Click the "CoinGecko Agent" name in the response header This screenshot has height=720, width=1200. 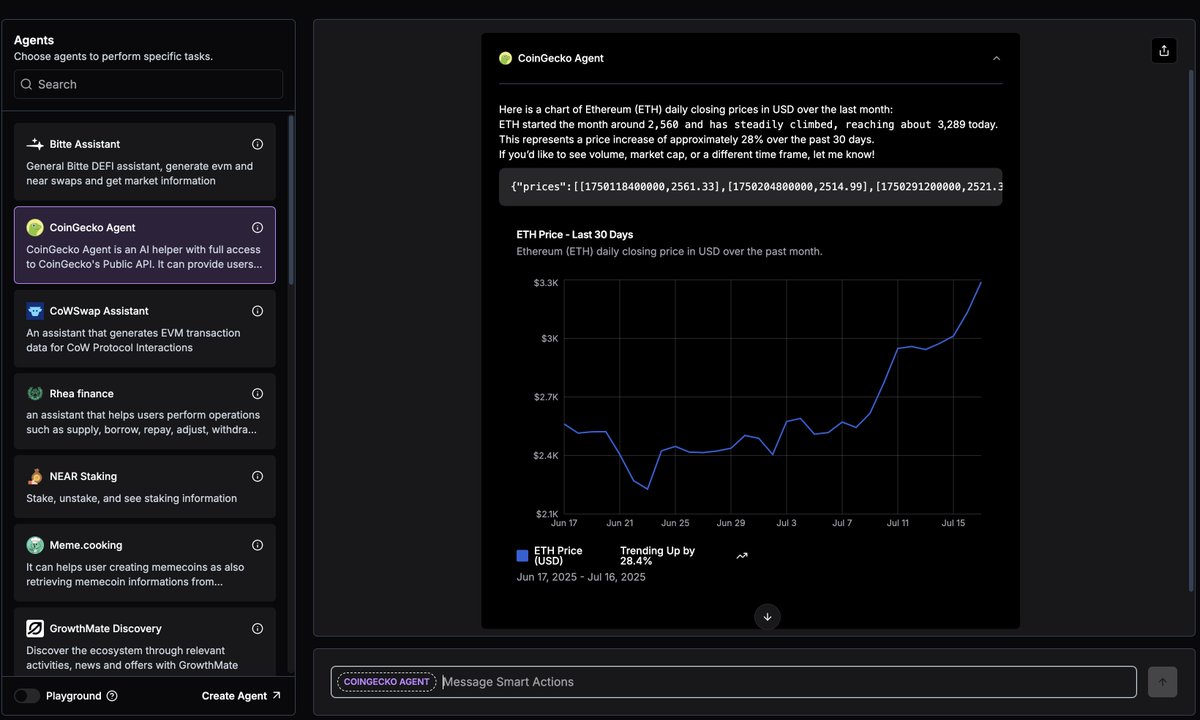(561, 58)
